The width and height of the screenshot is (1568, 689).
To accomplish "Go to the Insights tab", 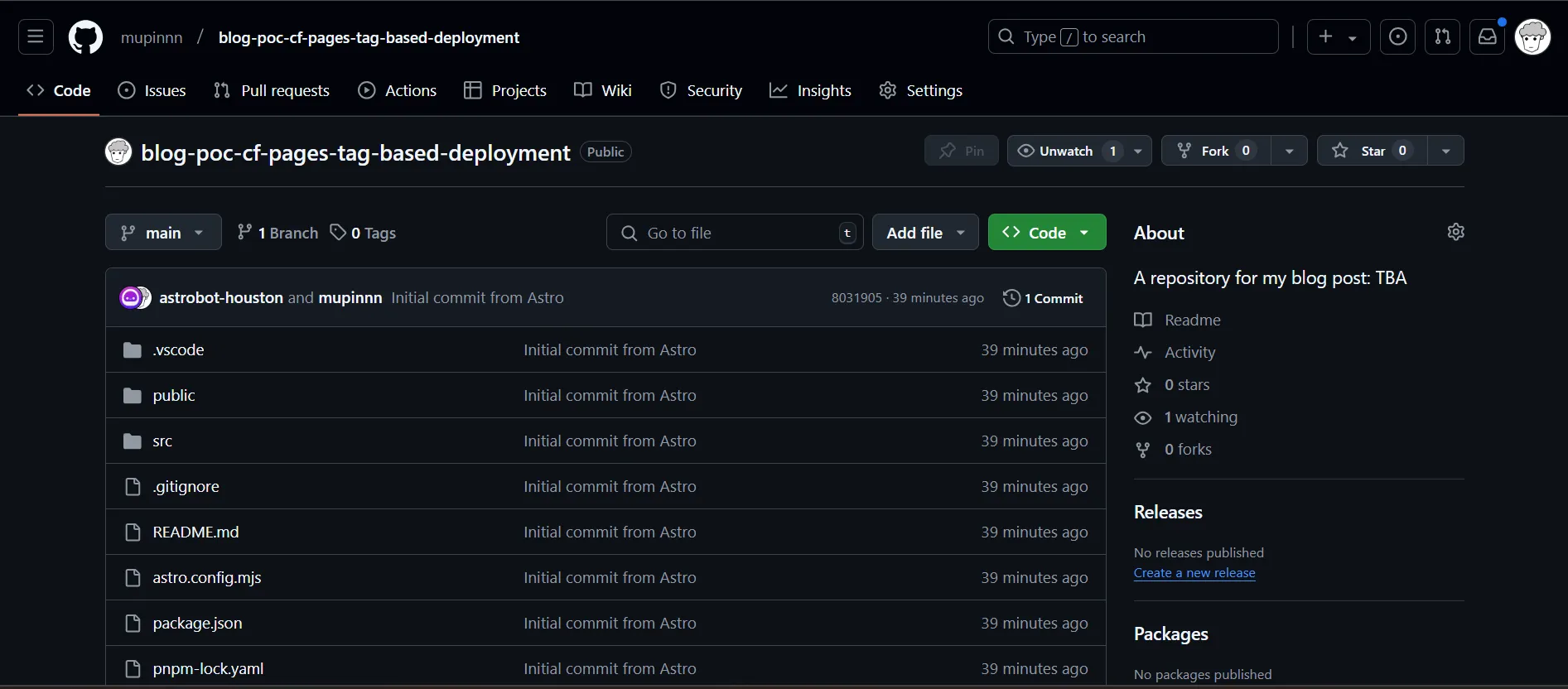I will (x=810, y=90).
